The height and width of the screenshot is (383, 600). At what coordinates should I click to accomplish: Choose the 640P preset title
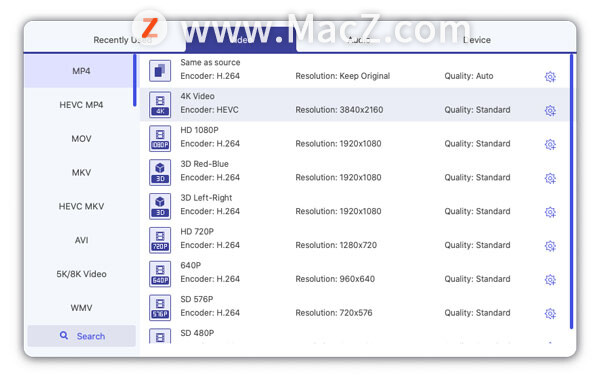tap(191, 265)
